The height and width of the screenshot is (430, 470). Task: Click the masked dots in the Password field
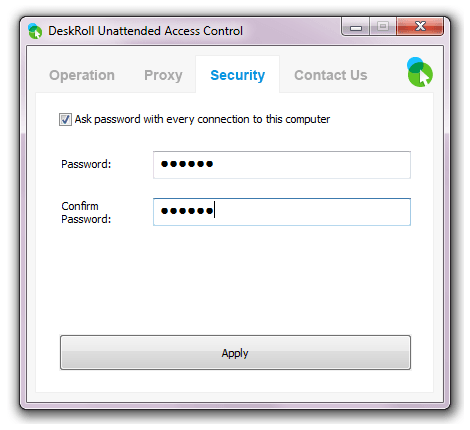[187, 164]
